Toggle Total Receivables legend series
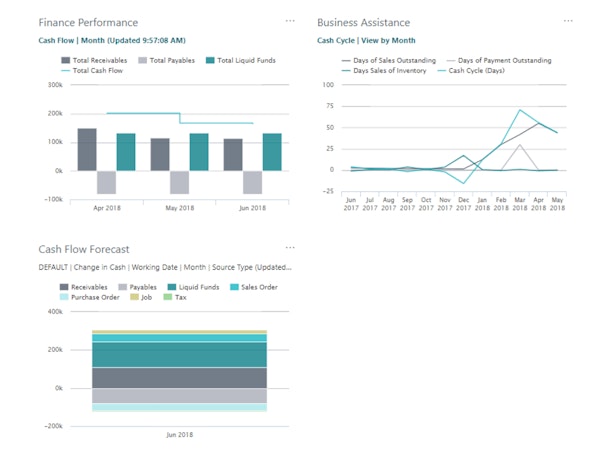600x450 pixels. [x=94, y=60]
